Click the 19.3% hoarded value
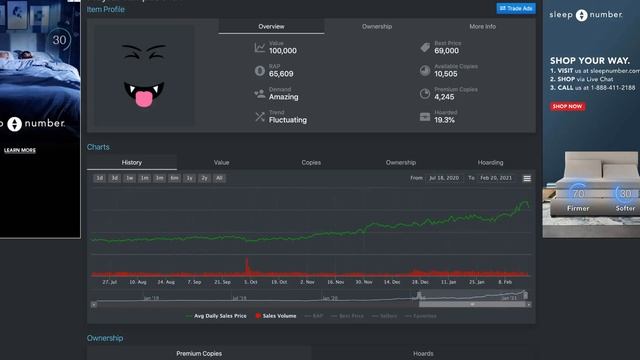This screenshot has width=640, height=360. [444, 120]
